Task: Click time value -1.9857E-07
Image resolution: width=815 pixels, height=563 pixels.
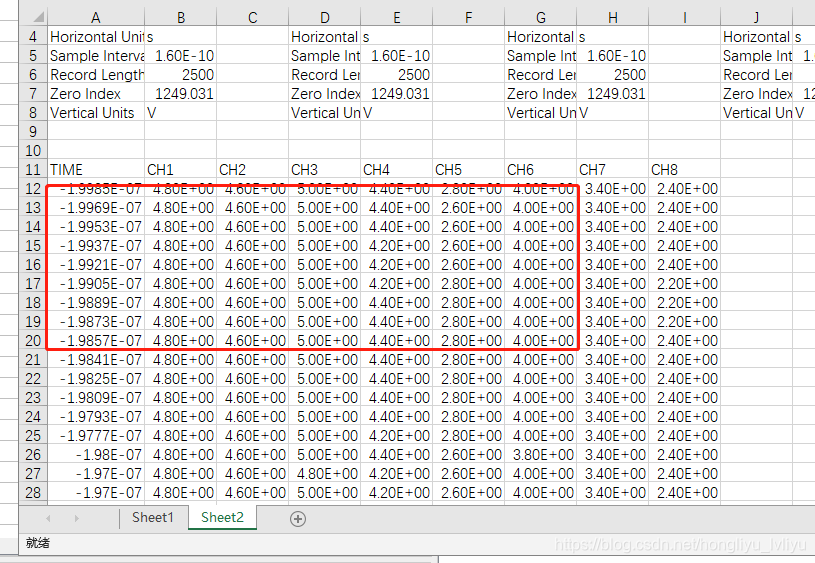Action: pos(96,341)
